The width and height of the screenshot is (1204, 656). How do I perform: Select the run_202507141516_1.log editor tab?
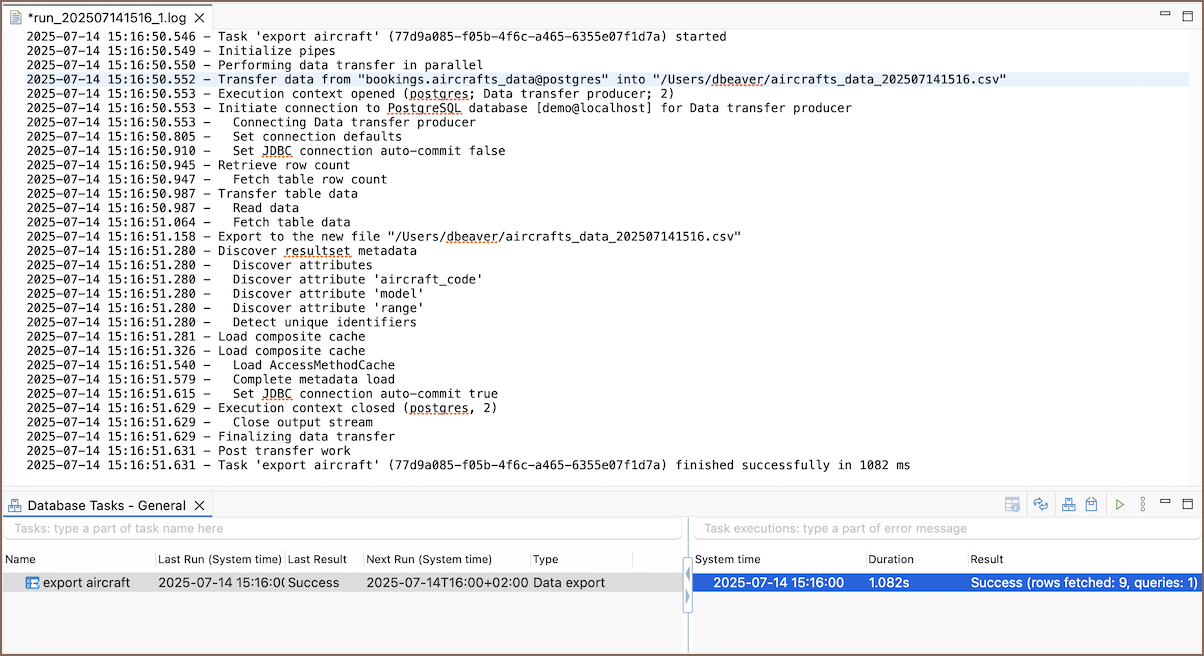coord(105,18)
